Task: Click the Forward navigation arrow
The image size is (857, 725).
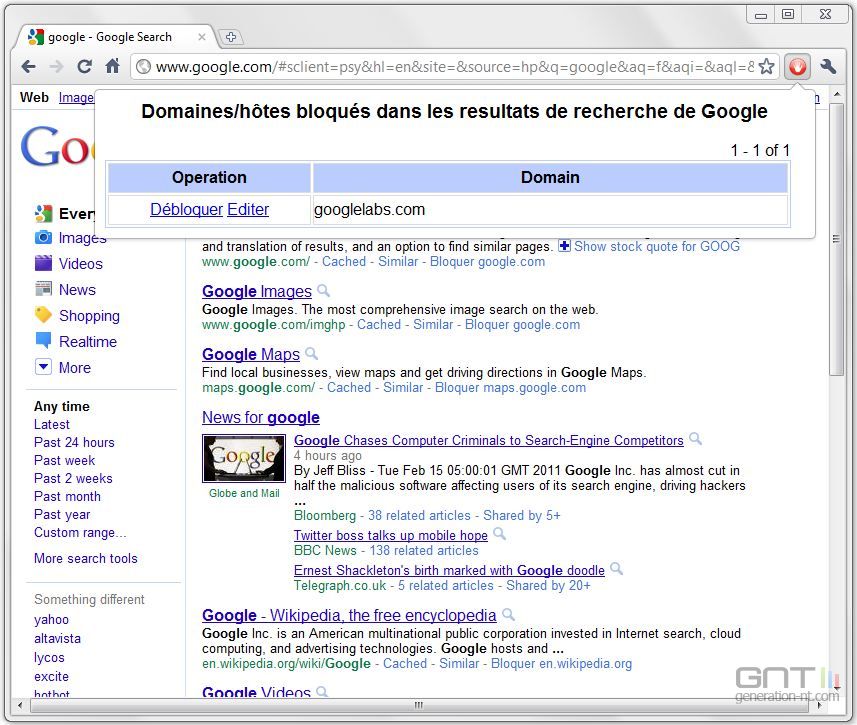Action: pyautogui.click(x=56, y=67)
